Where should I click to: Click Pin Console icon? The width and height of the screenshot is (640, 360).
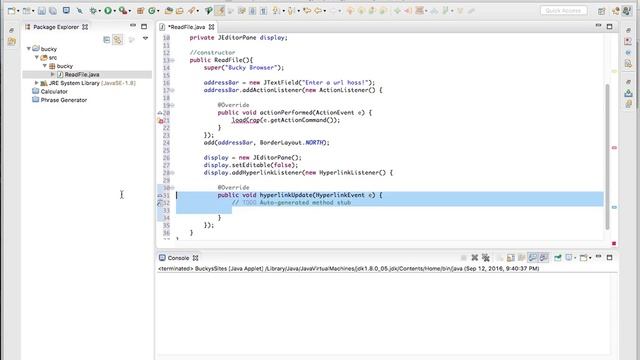pyautogui.click(x=558, y=258)
